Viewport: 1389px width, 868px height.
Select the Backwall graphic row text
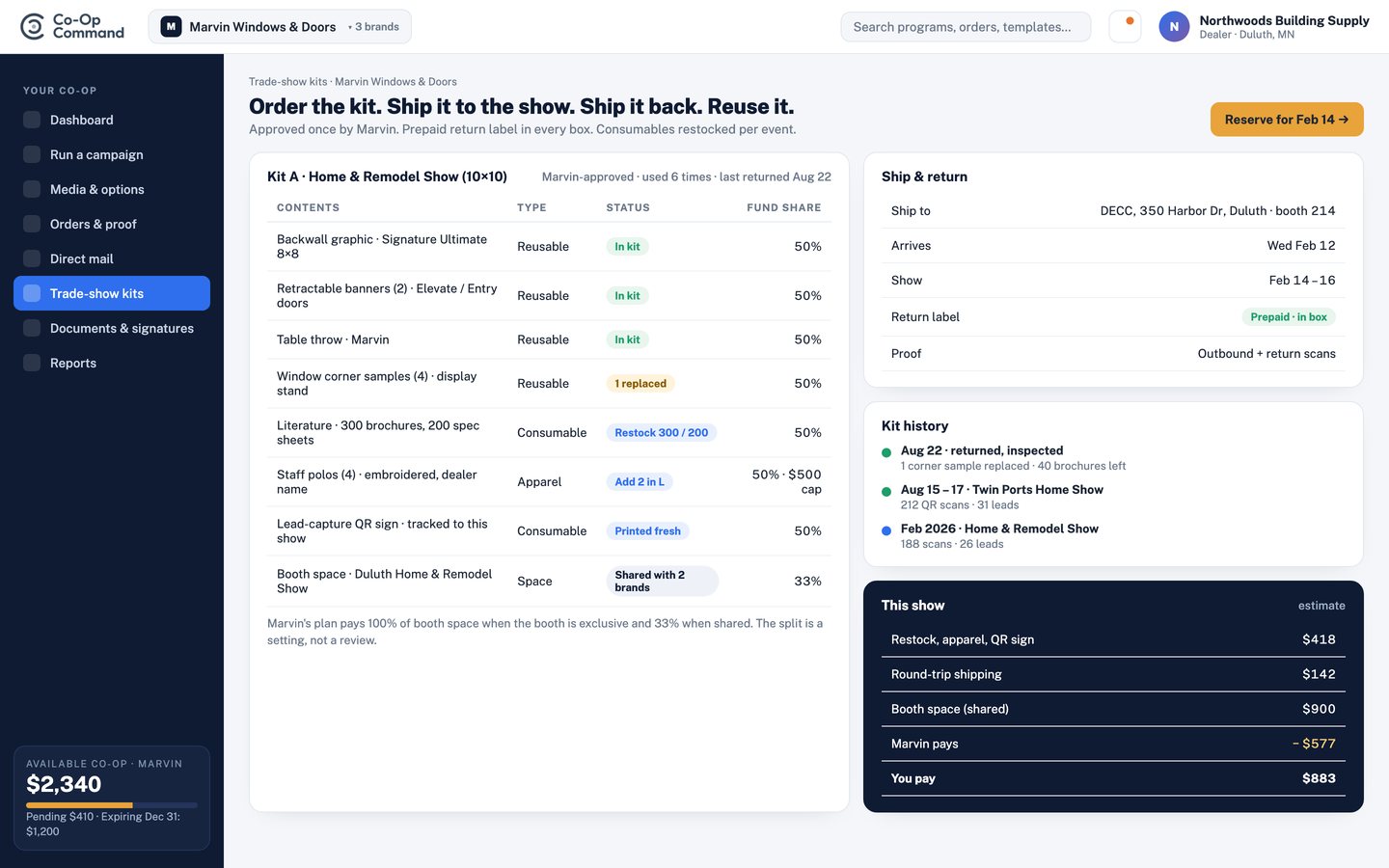382,247
